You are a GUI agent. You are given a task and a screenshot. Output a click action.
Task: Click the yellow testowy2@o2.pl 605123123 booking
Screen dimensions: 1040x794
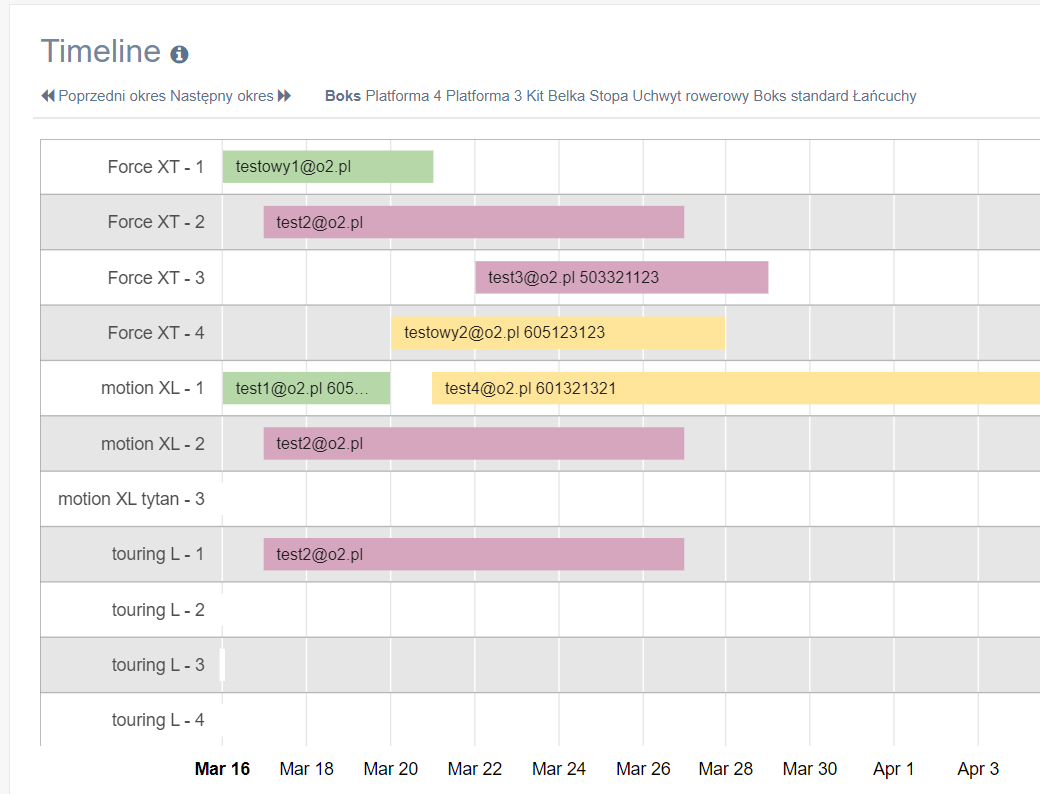point(557,333)
